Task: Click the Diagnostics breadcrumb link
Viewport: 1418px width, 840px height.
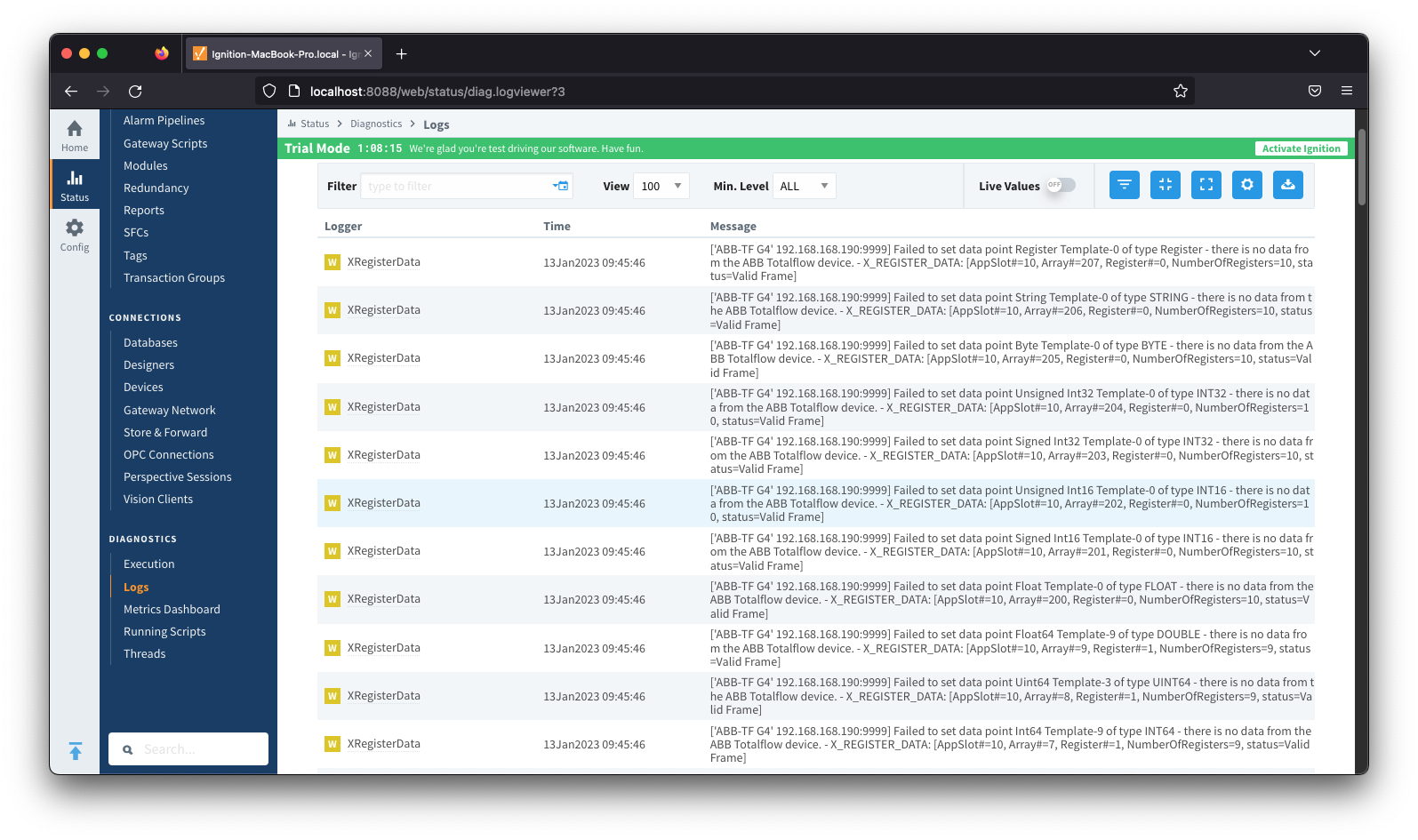Action: tap(376, 124)
